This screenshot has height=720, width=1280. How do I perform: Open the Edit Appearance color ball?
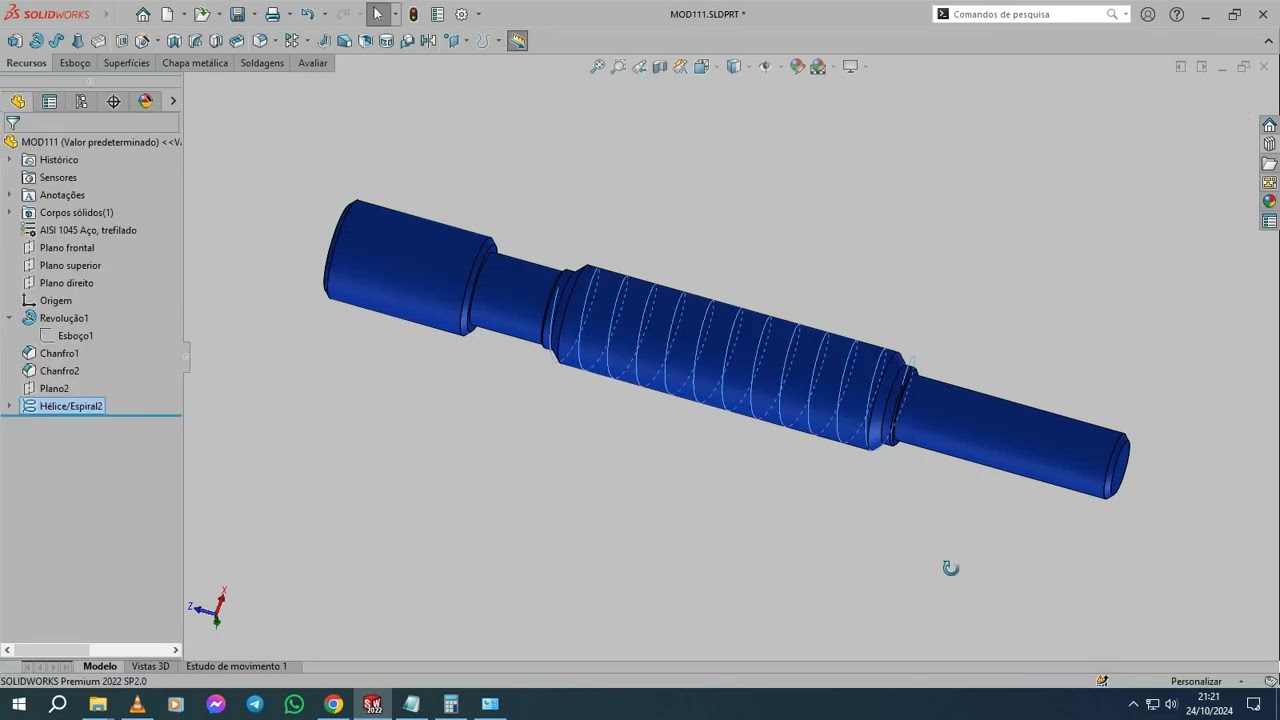(x=797, y=66)
